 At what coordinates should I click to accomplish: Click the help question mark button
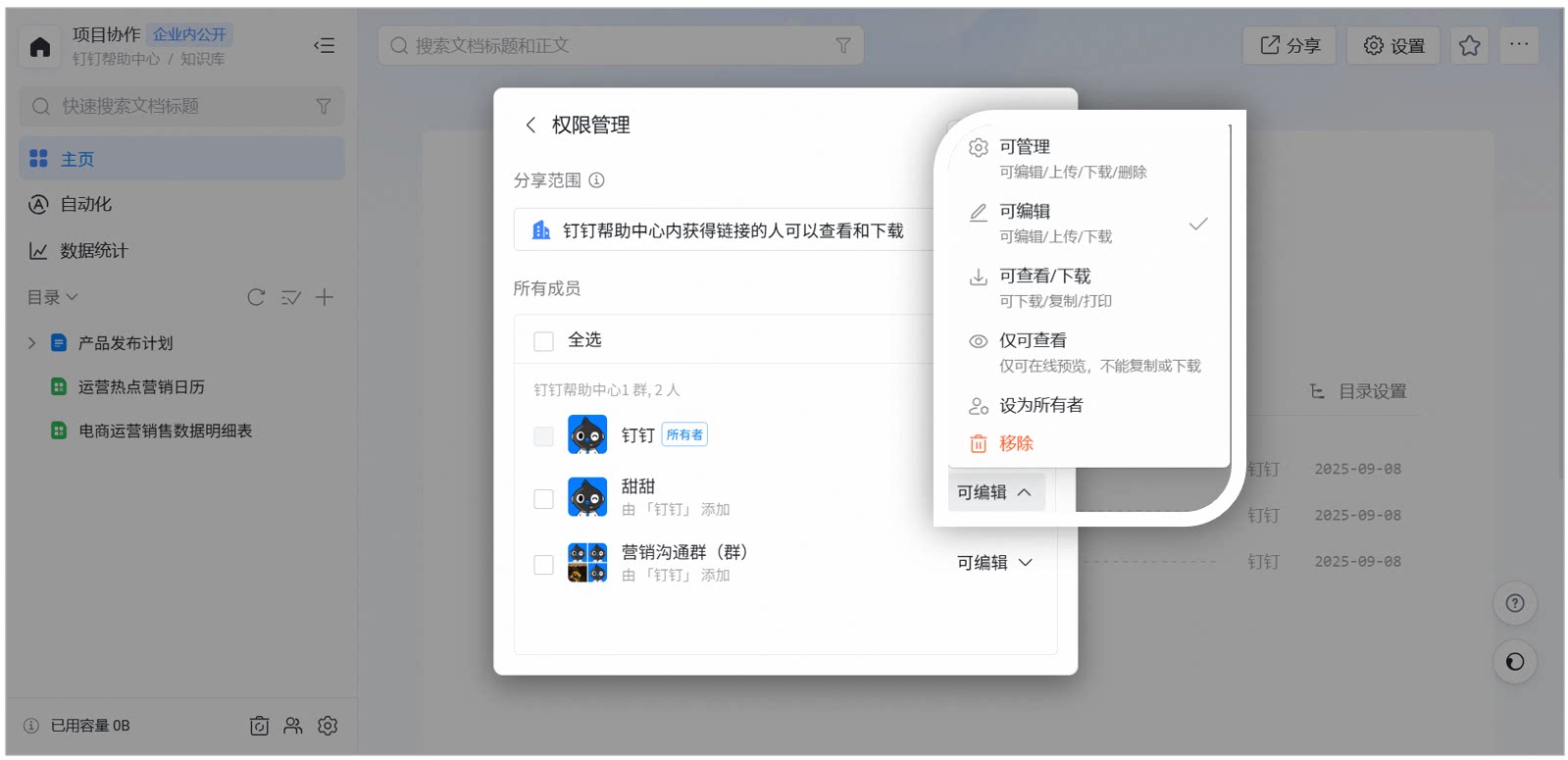point(1515,603)
